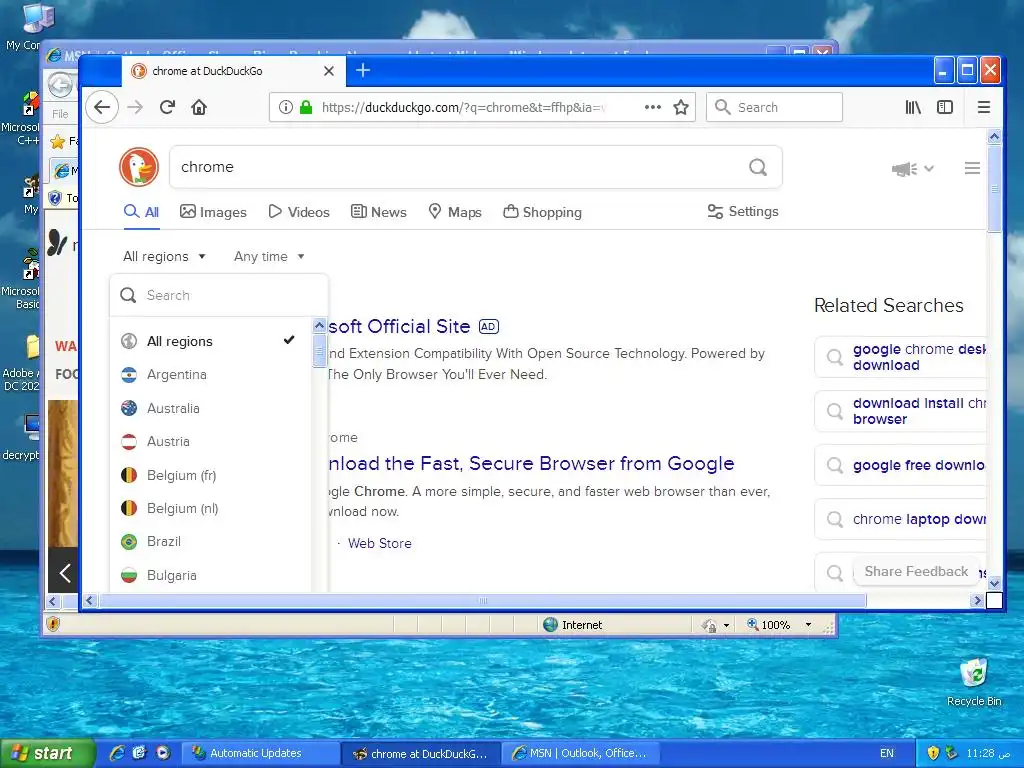Choose Brazil region
Screen dimensions: 1024x768
pyautogui.click(x=210, y=541)
